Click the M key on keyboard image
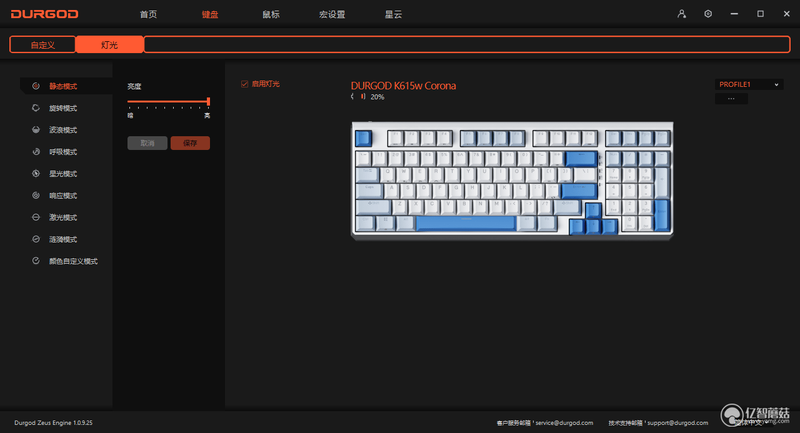Image resolution: width=800 pixels, height=433 pixels. click(x=496, y=207)
